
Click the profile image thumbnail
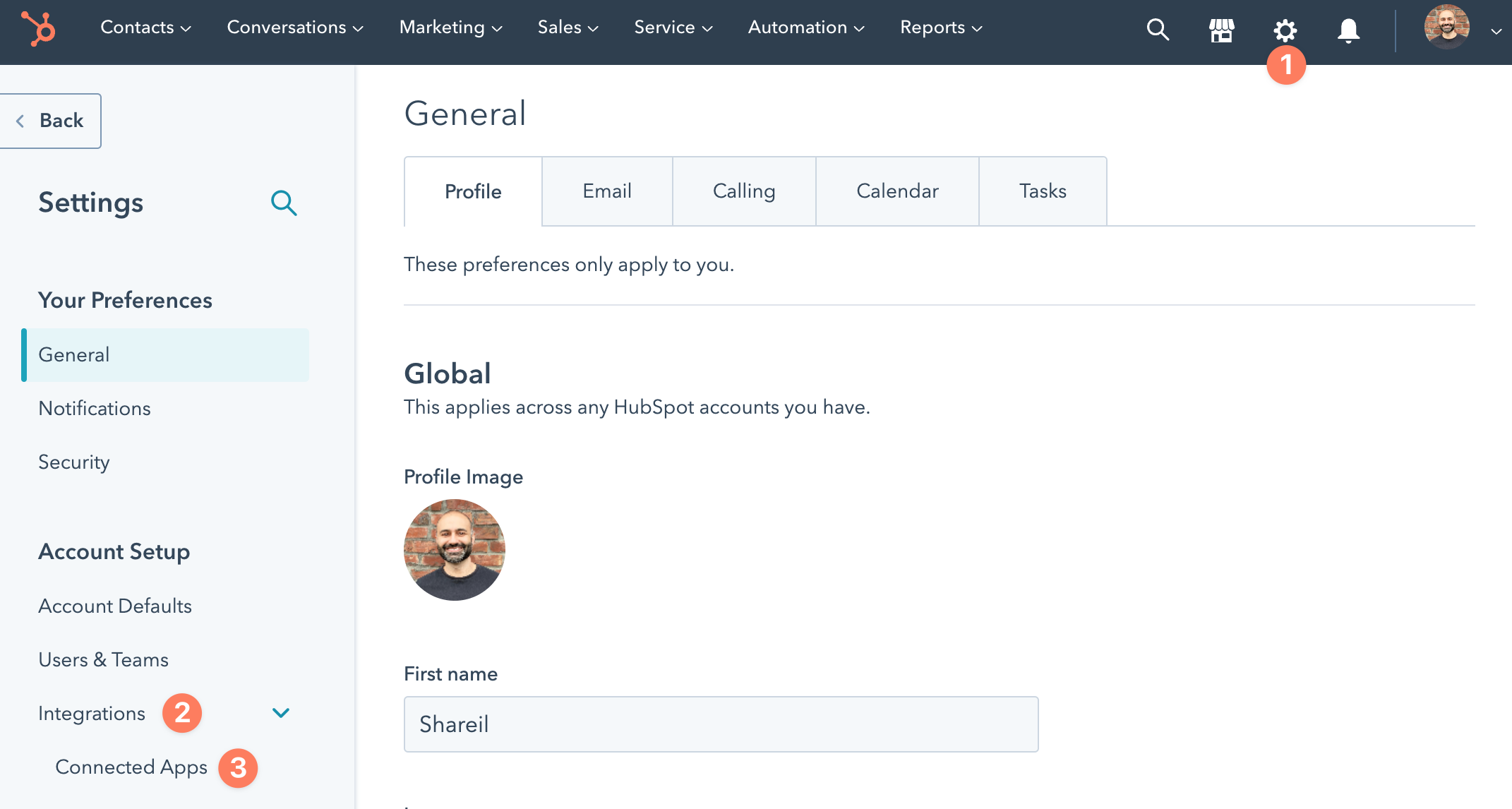[x=455, y=550]
